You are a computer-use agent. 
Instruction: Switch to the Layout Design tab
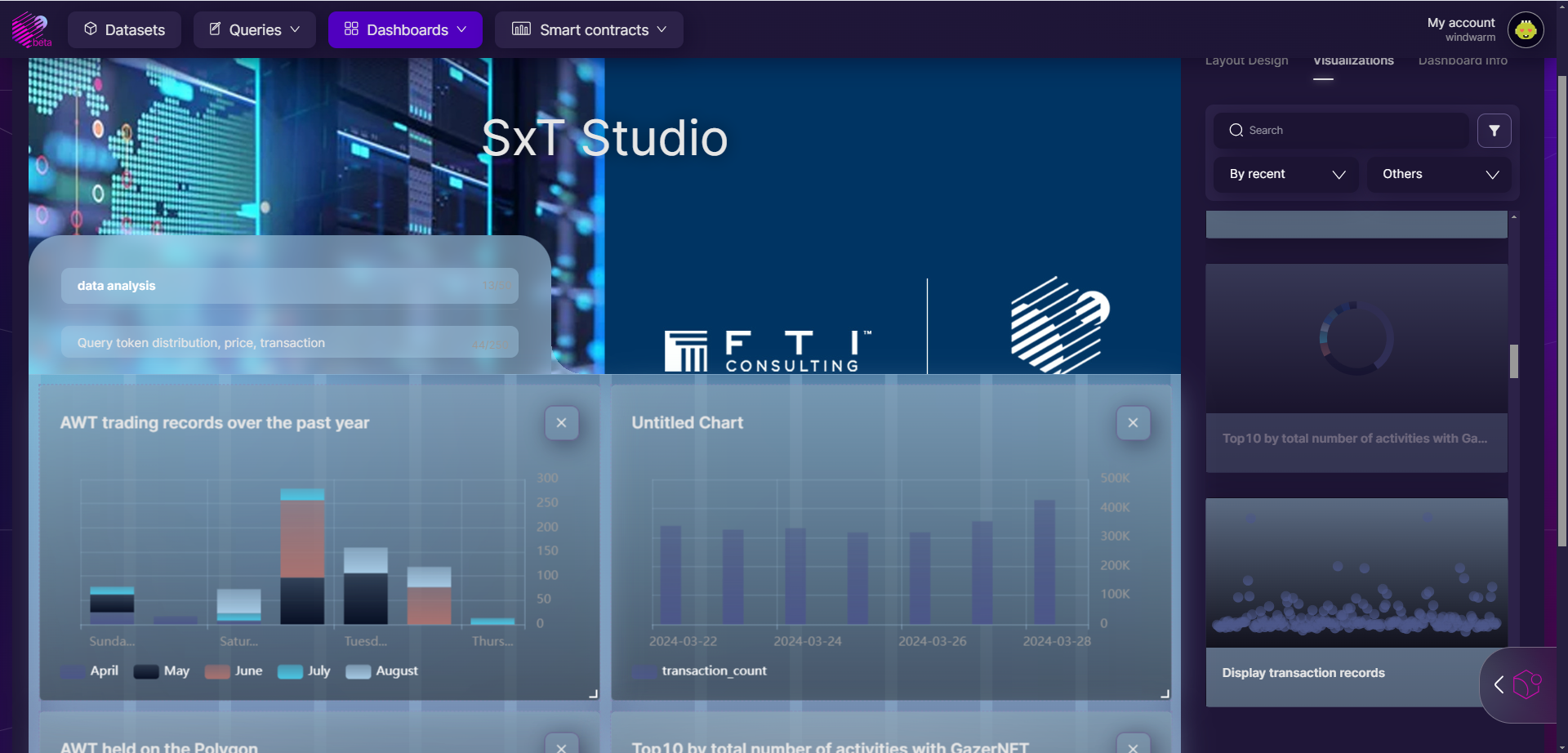pyautogui.click(x=1246, y=61)
